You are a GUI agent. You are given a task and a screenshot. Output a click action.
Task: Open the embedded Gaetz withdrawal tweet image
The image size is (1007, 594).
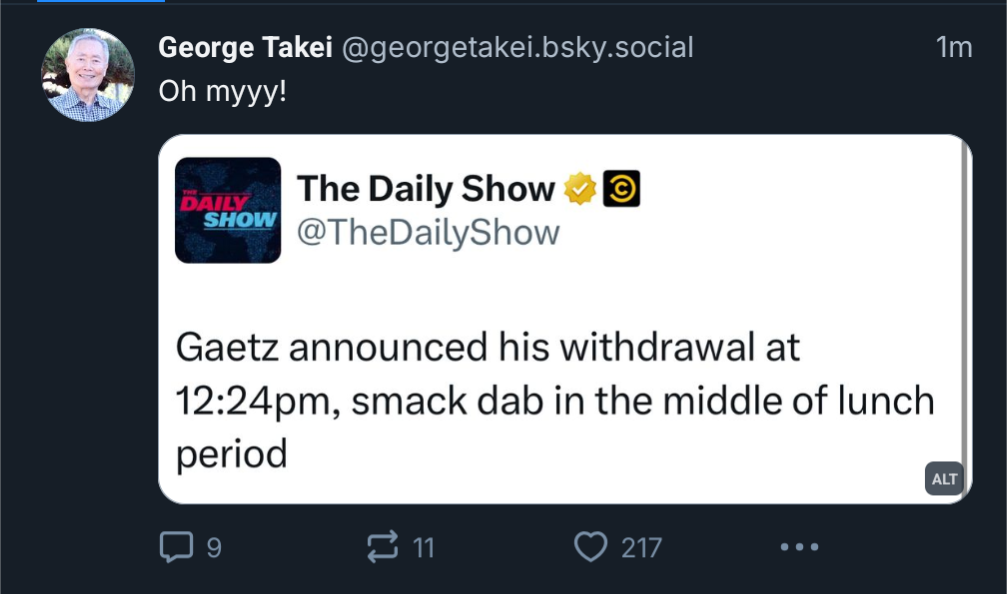(565, 319)
